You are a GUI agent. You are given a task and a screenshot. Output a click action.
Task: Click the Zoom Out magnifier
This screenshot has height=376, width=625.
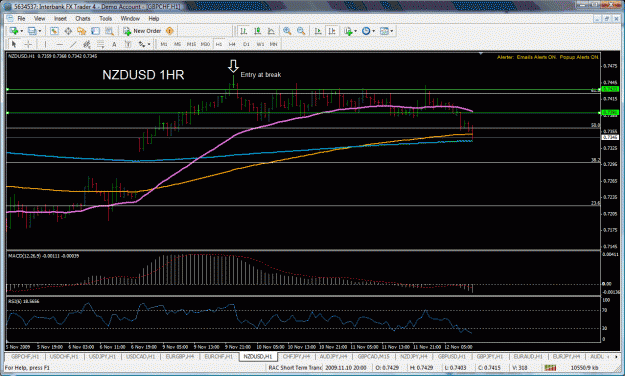click(x=301, y=31)
